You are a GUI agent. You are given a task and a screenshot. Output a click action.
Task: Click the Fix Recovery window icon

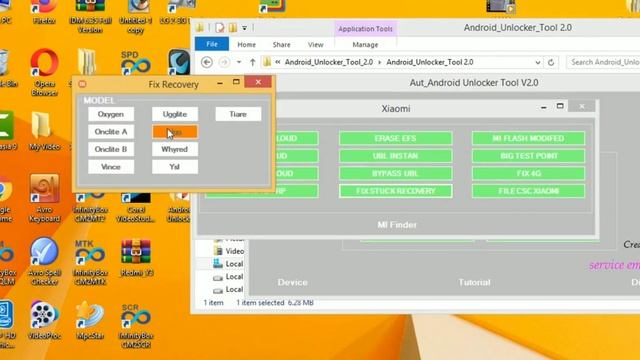tap(82, 84)
